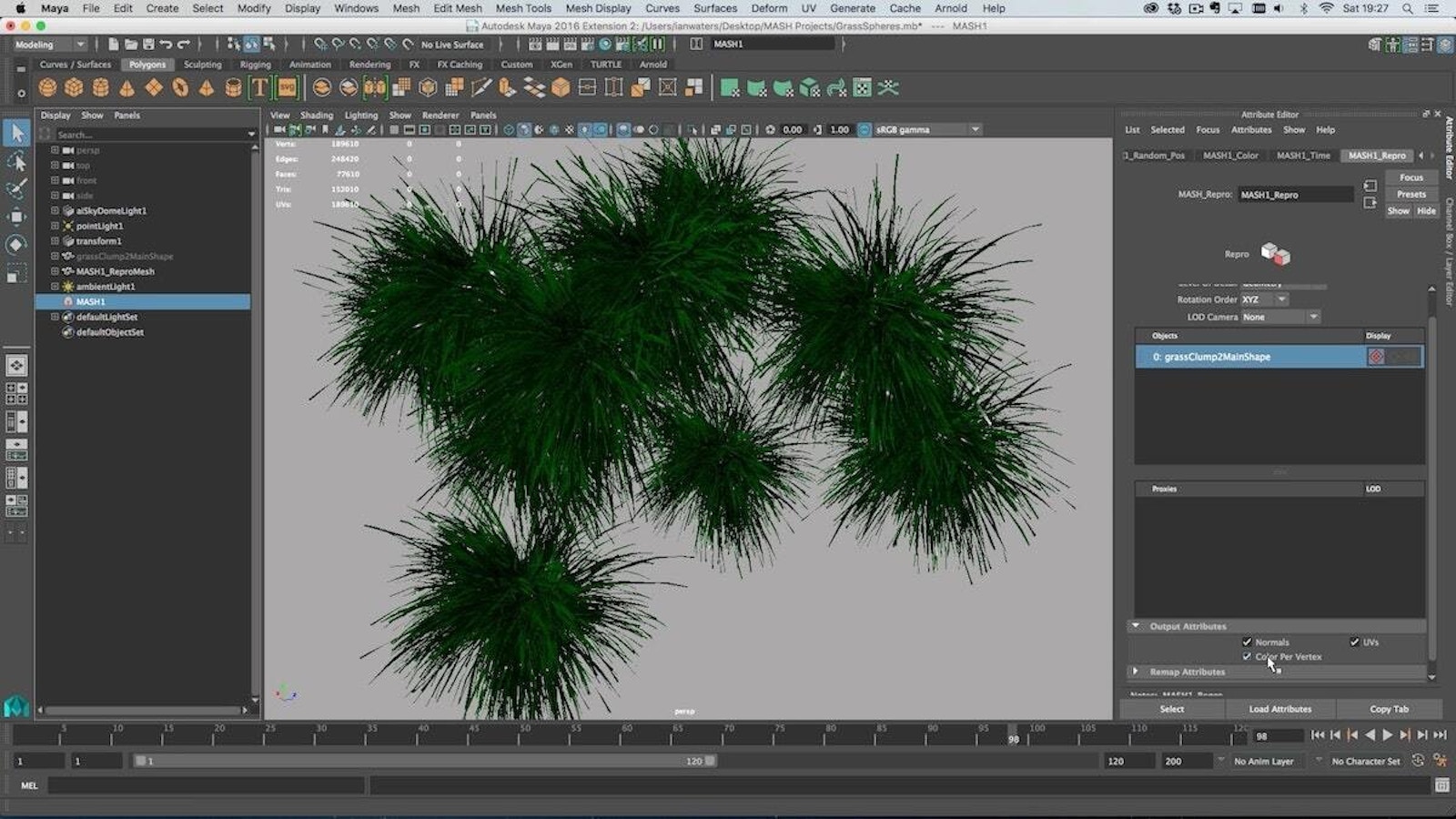
Task: Create a polygon cube from shelf
Action: click(74, 87)
